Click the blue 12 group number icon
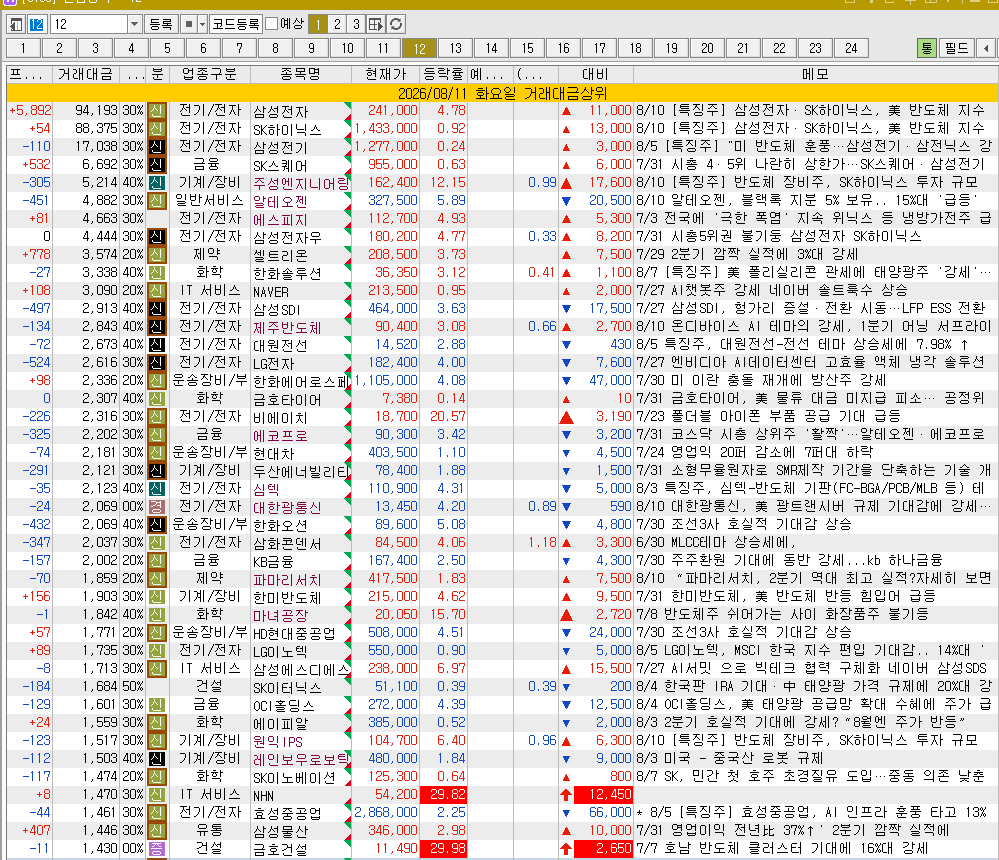This screenshot has height=860, width=999. click(36, 24)
